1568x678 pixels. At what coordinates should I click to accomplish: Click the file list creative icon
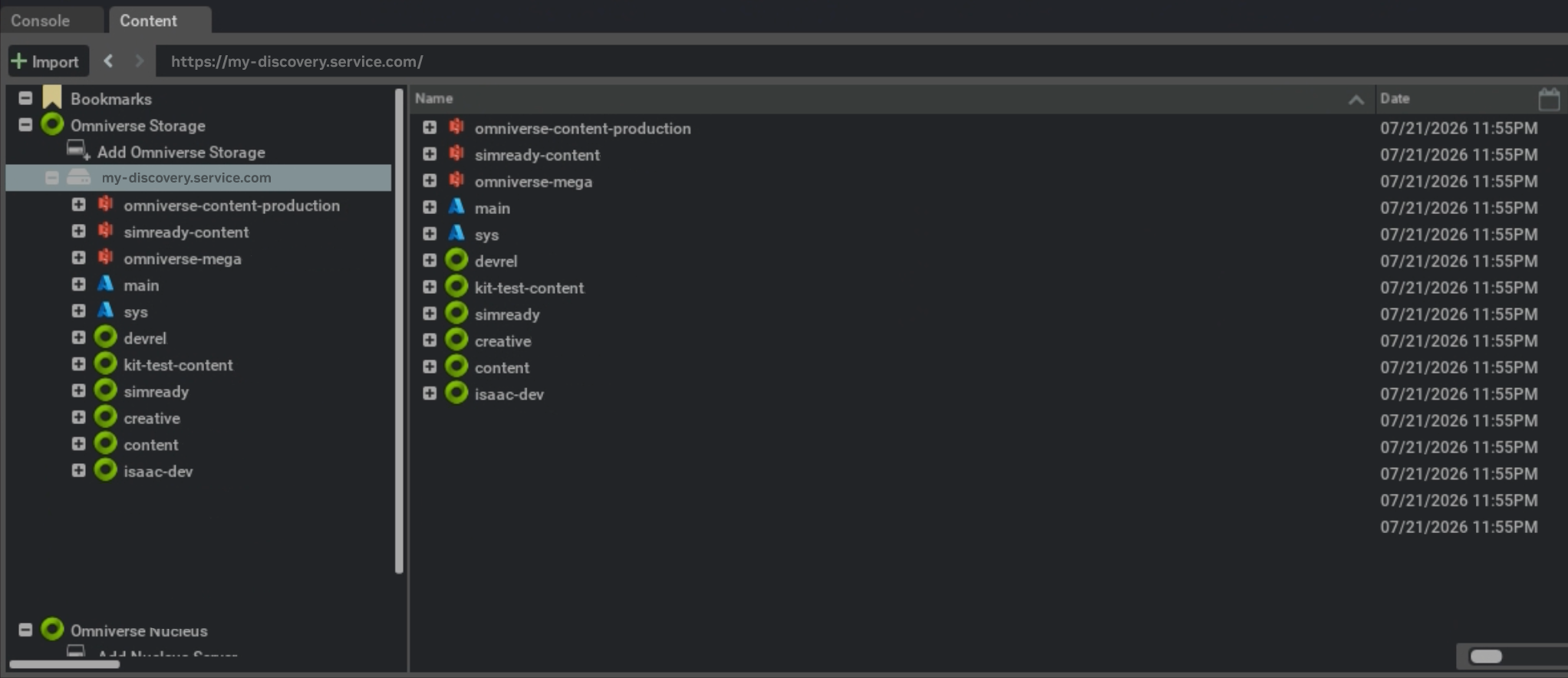pos(456,340)
